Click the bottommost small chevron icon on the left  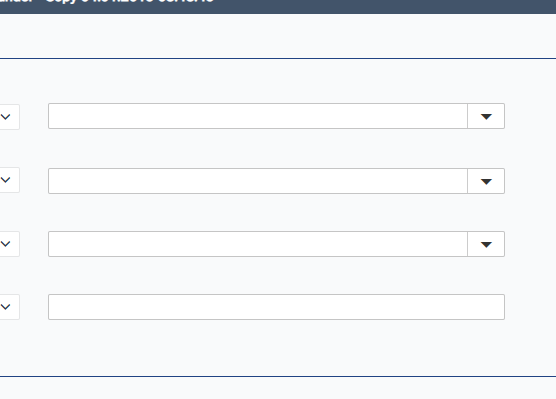[5, 307]
